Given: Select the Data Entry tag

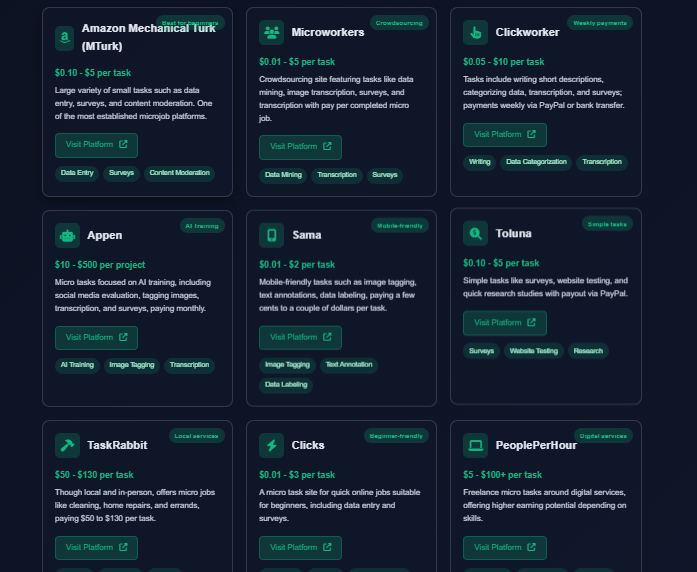Looking at the screenshot, I should click(77, 173).
